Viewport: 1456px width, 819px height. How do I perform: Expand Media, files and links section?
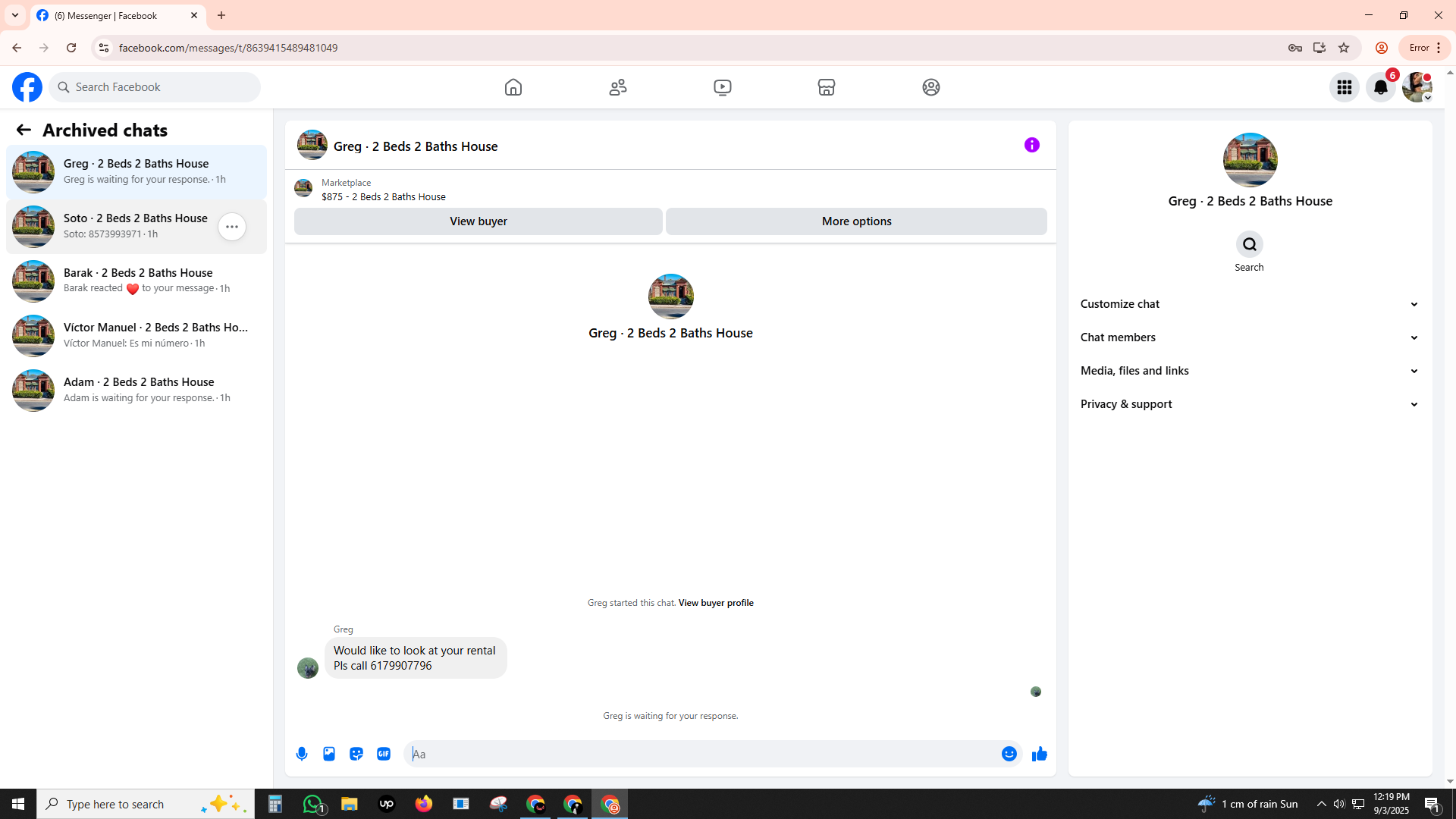click(1249, 371)
